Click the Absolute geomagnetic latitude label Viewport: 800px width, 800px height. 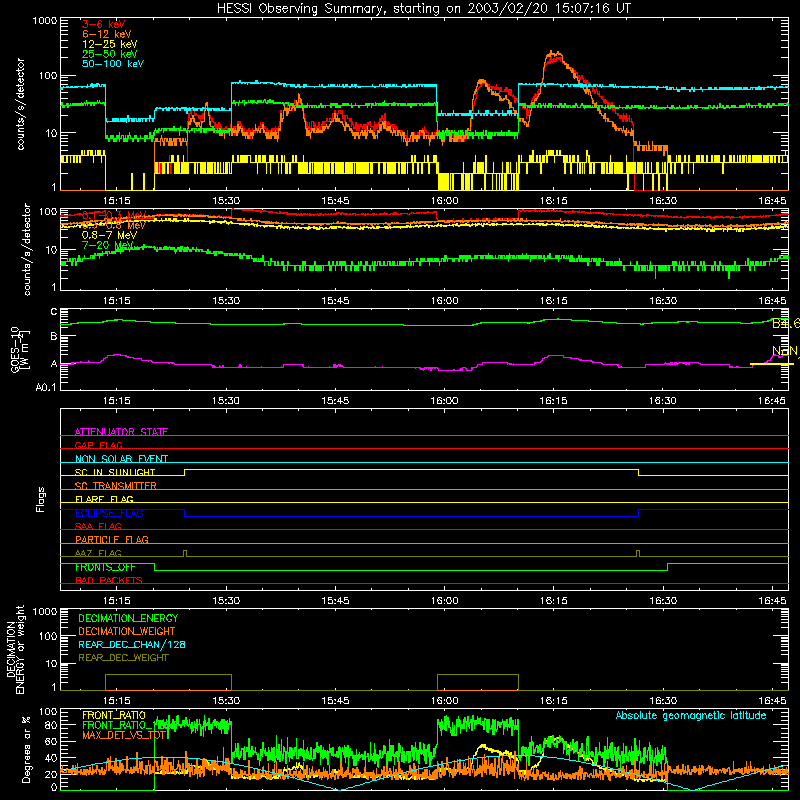tap(691, 715)
